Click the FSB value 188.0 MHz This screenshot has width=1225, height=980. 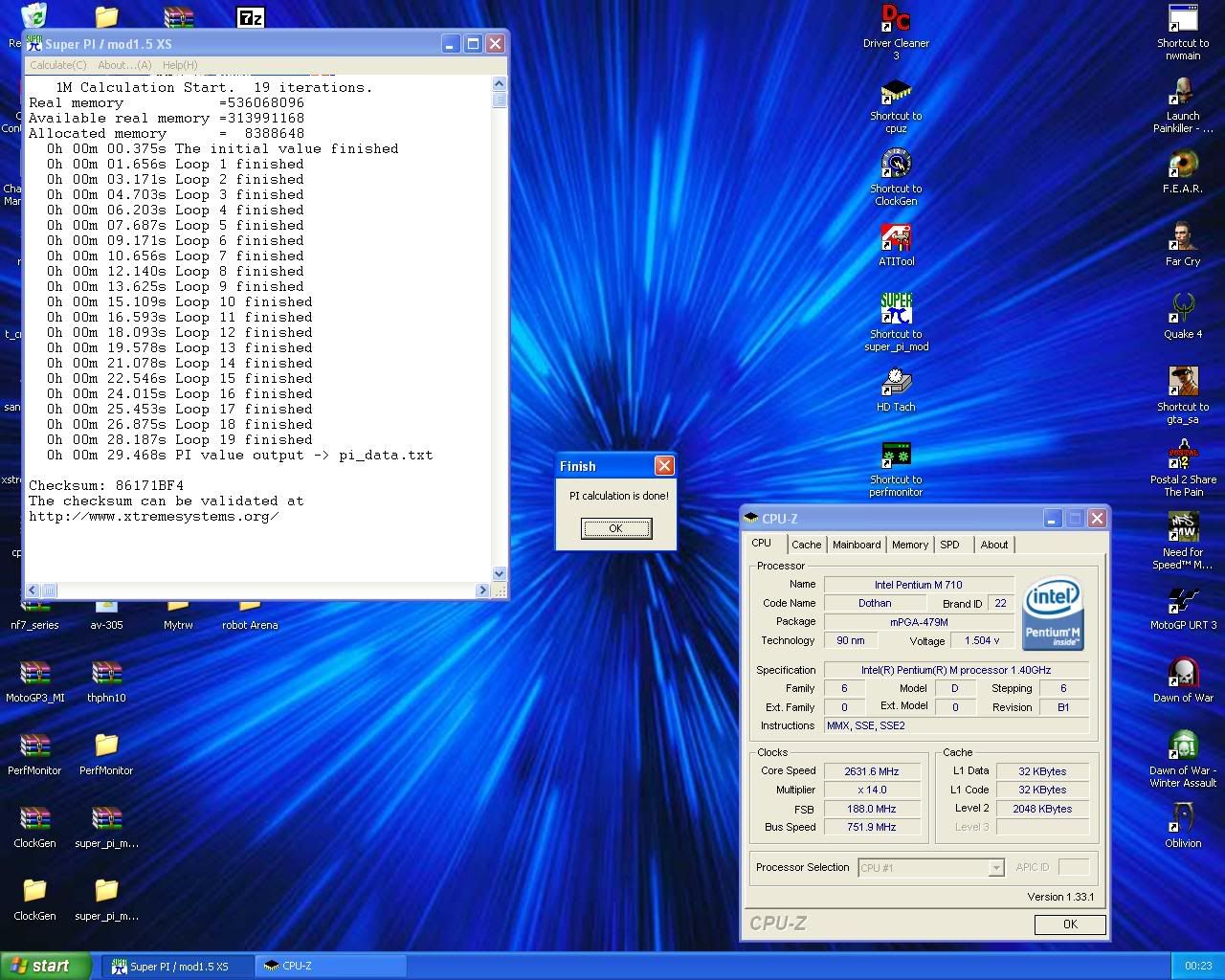[x=872, y=809]
